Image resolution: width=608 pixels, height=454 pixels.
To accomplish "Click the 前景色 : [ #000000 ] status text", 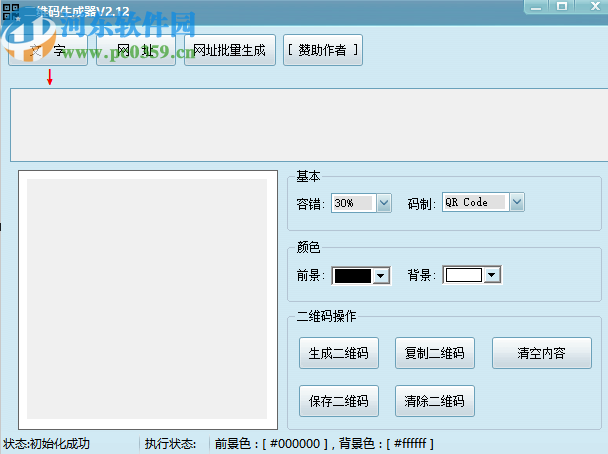I will coord(271,444).
